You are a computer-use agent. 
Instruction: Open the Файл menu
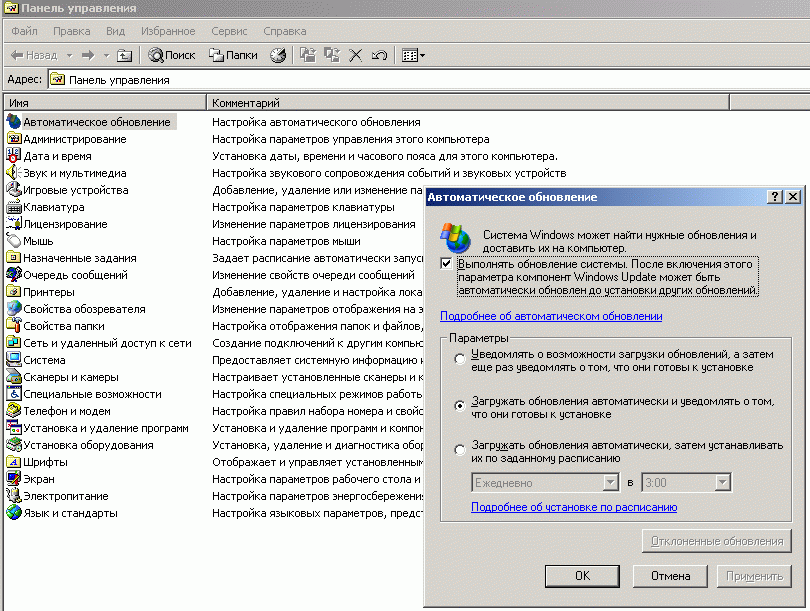[x=24, y=31]
